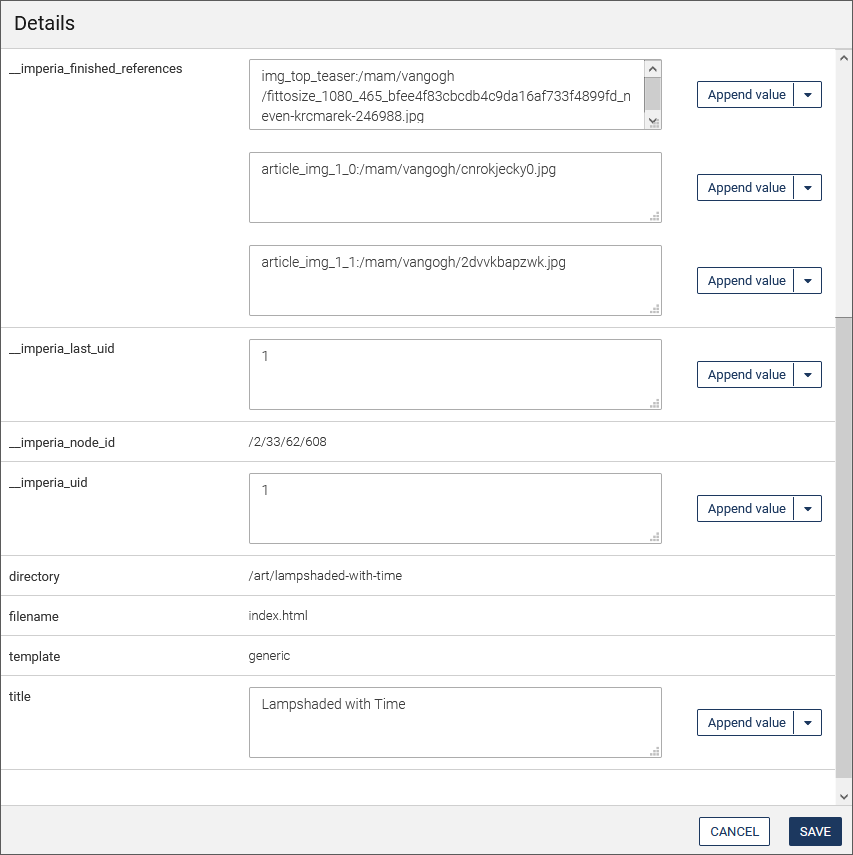The height and width of the screenshot is (855, 853).
Task: Focus the article_img_1_1 2dvvkbapzwk.jpg textarea
Action: [455, 280]
